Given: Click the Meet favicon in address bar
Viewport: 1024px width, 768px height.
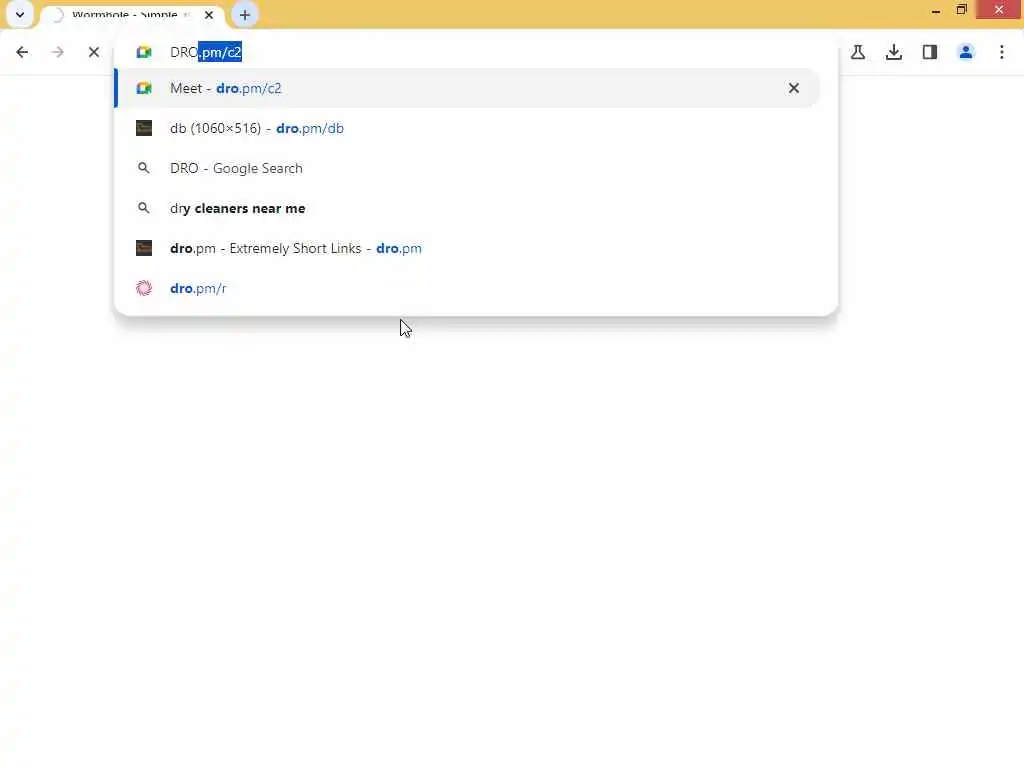Looking at the screenshot, I should 144,52.
